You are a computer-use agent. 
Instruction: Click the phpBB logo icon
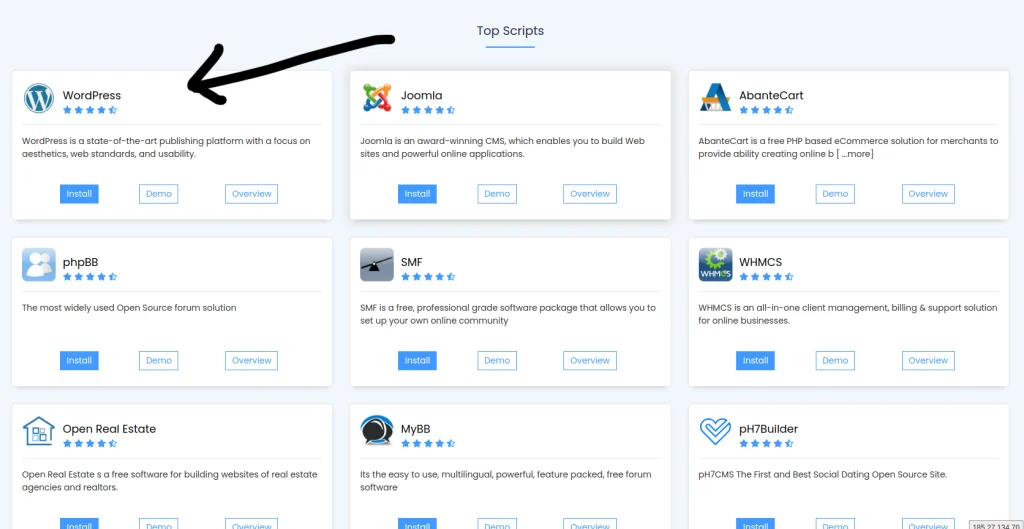(39, 264)
